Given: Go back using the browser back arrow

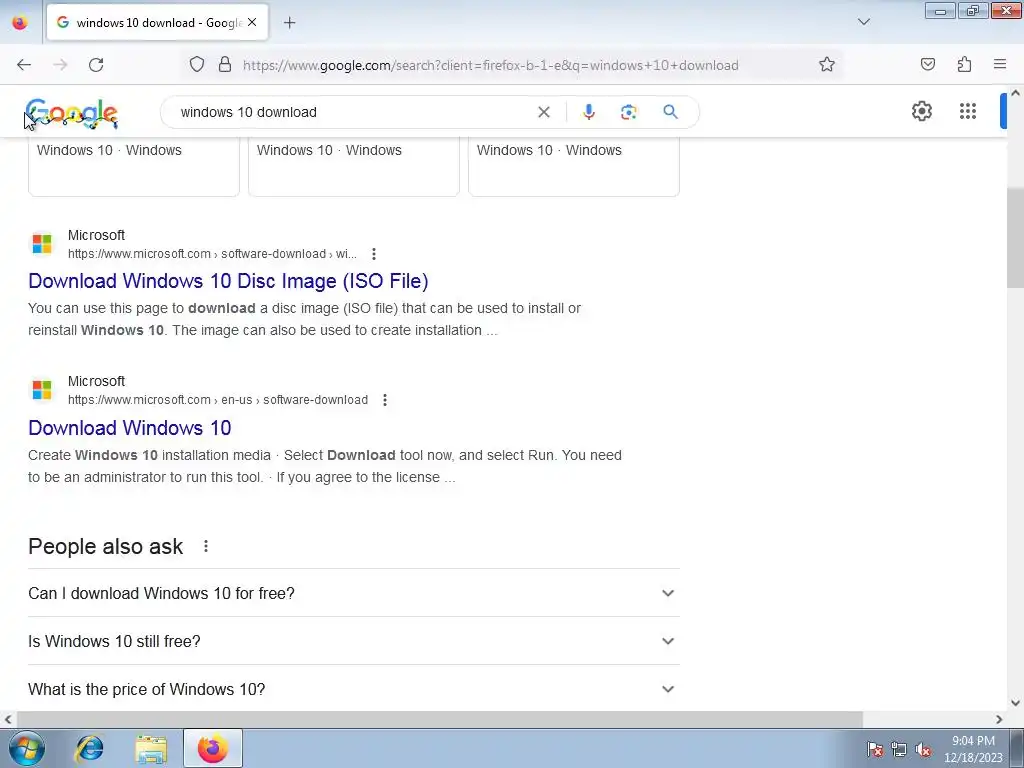Looking at the screenshot, I should [24, 65].
